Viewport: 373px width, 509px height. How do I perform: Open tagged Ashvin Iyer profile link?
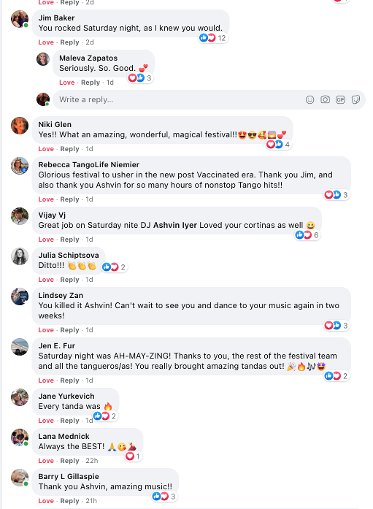click(175, 225)
